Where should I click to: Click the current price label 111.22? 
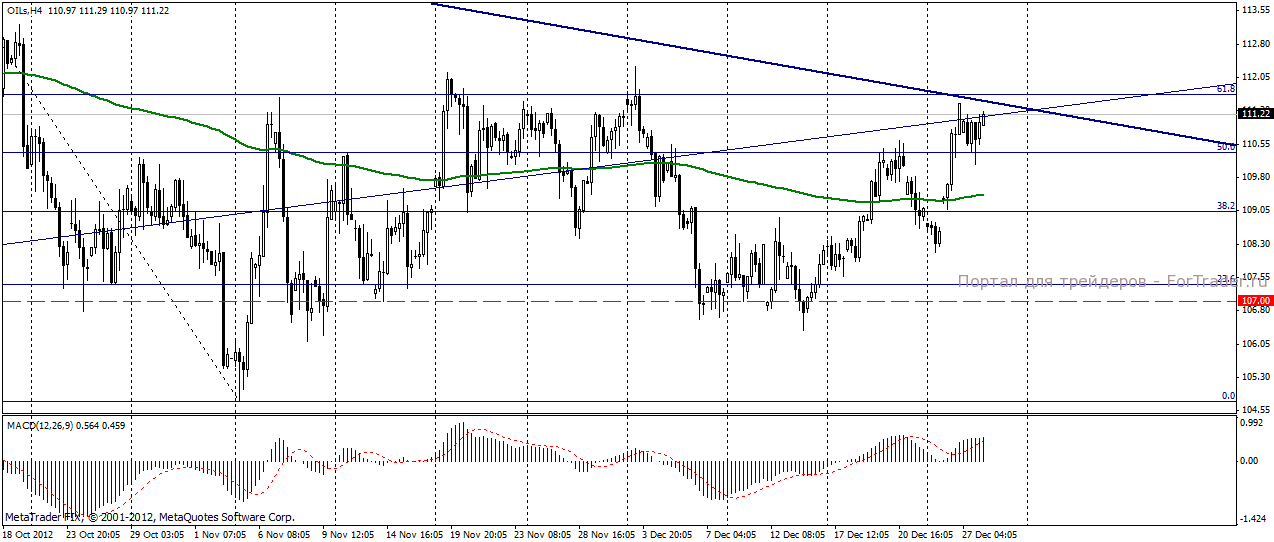tap(1254, 114)
